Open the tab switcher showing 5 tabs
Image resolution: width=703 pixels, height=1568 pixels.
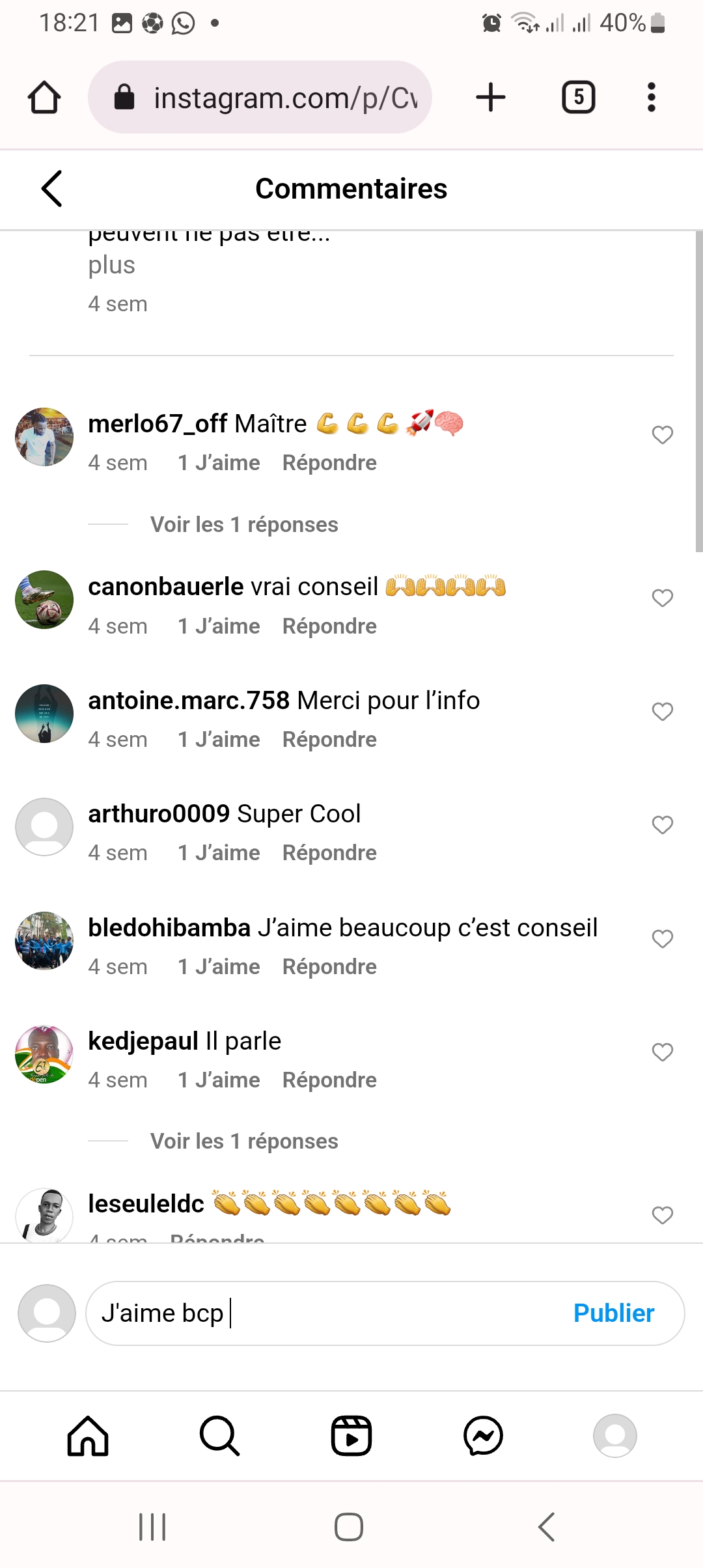pos(578,98)
